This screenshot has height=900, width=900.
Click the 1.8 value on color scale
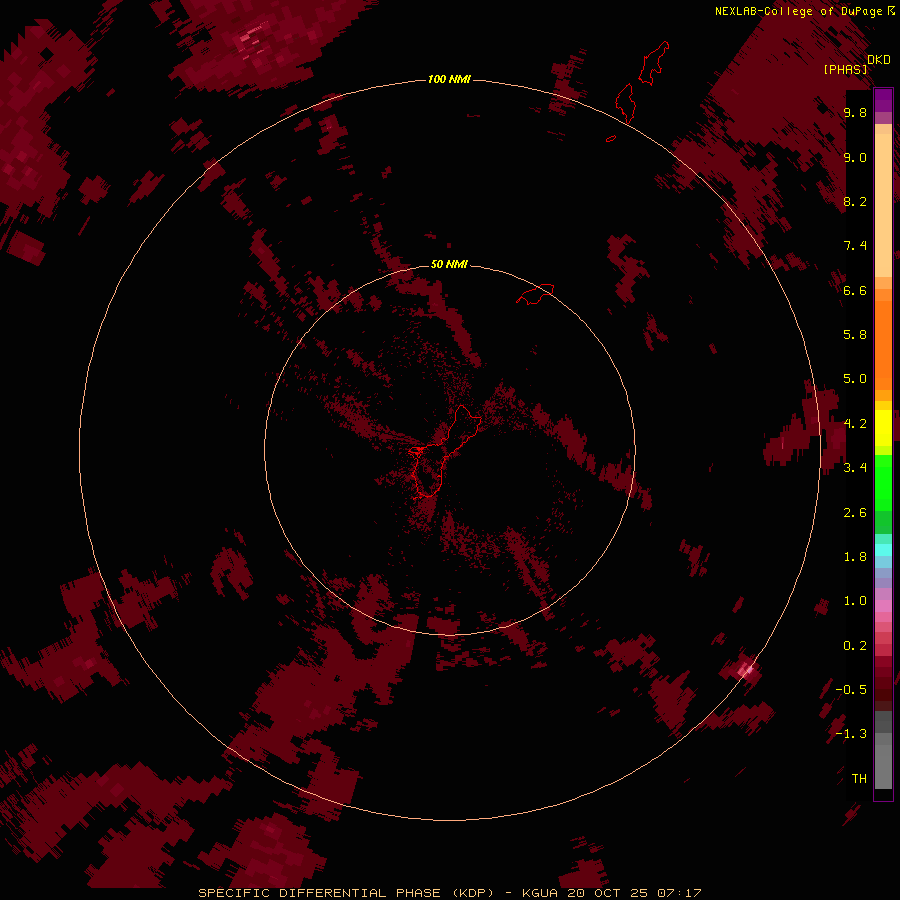click(x=855, y=557)
